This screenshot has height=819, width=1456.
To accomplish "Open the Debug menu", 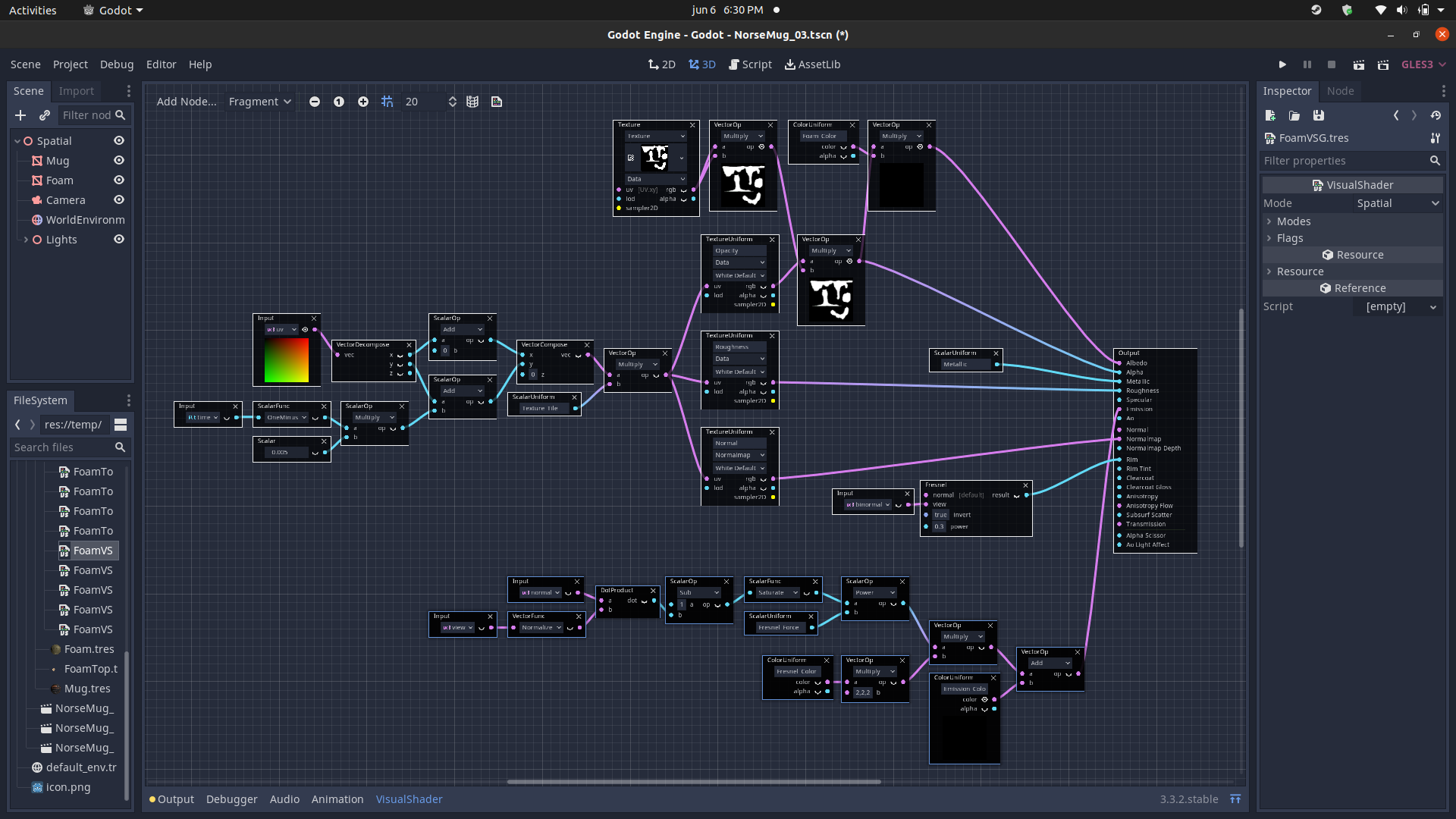I will coord(117,64).
